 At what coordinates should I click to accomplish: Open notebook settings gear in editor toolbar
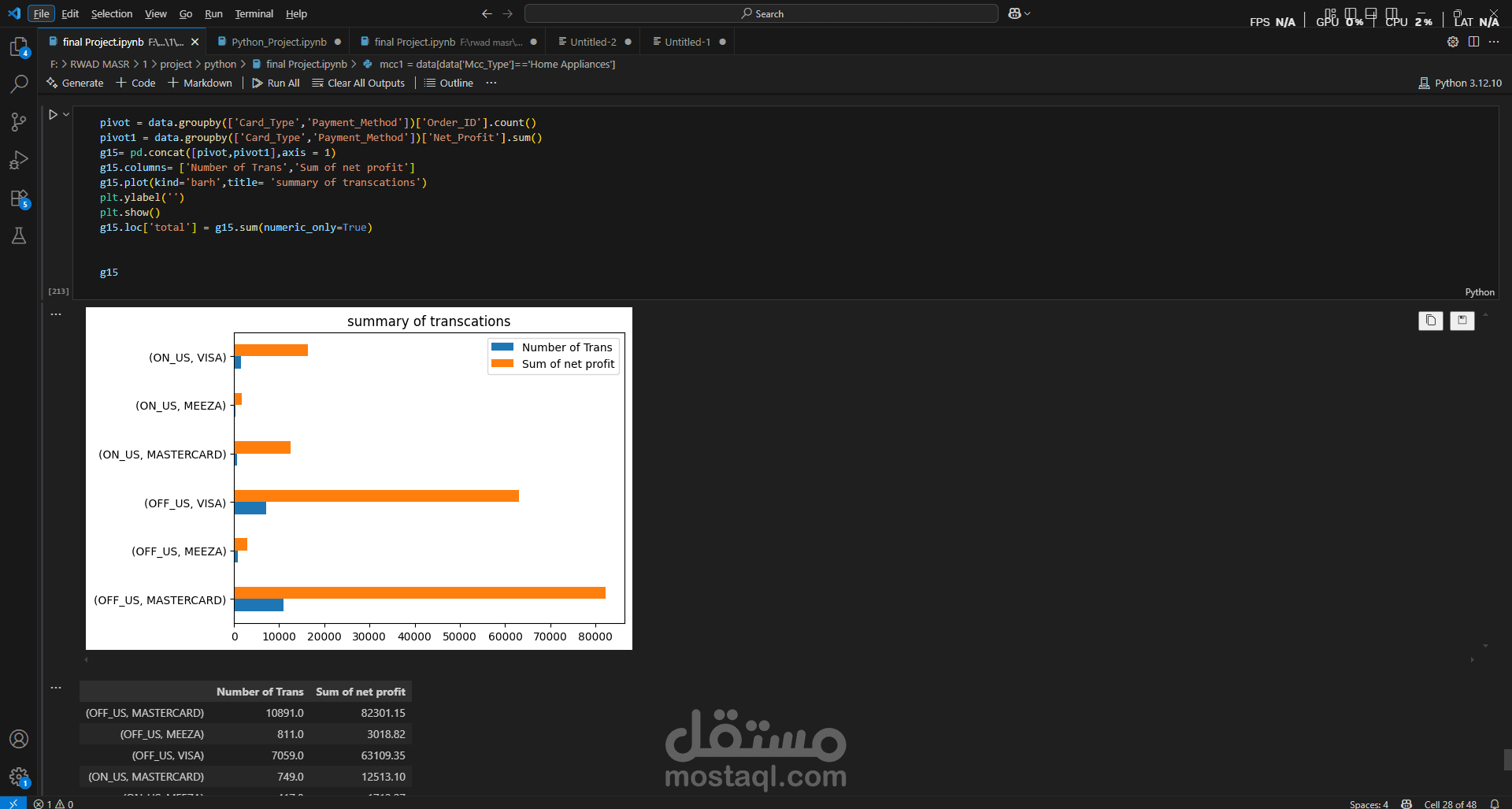[x=1453, y=42]
